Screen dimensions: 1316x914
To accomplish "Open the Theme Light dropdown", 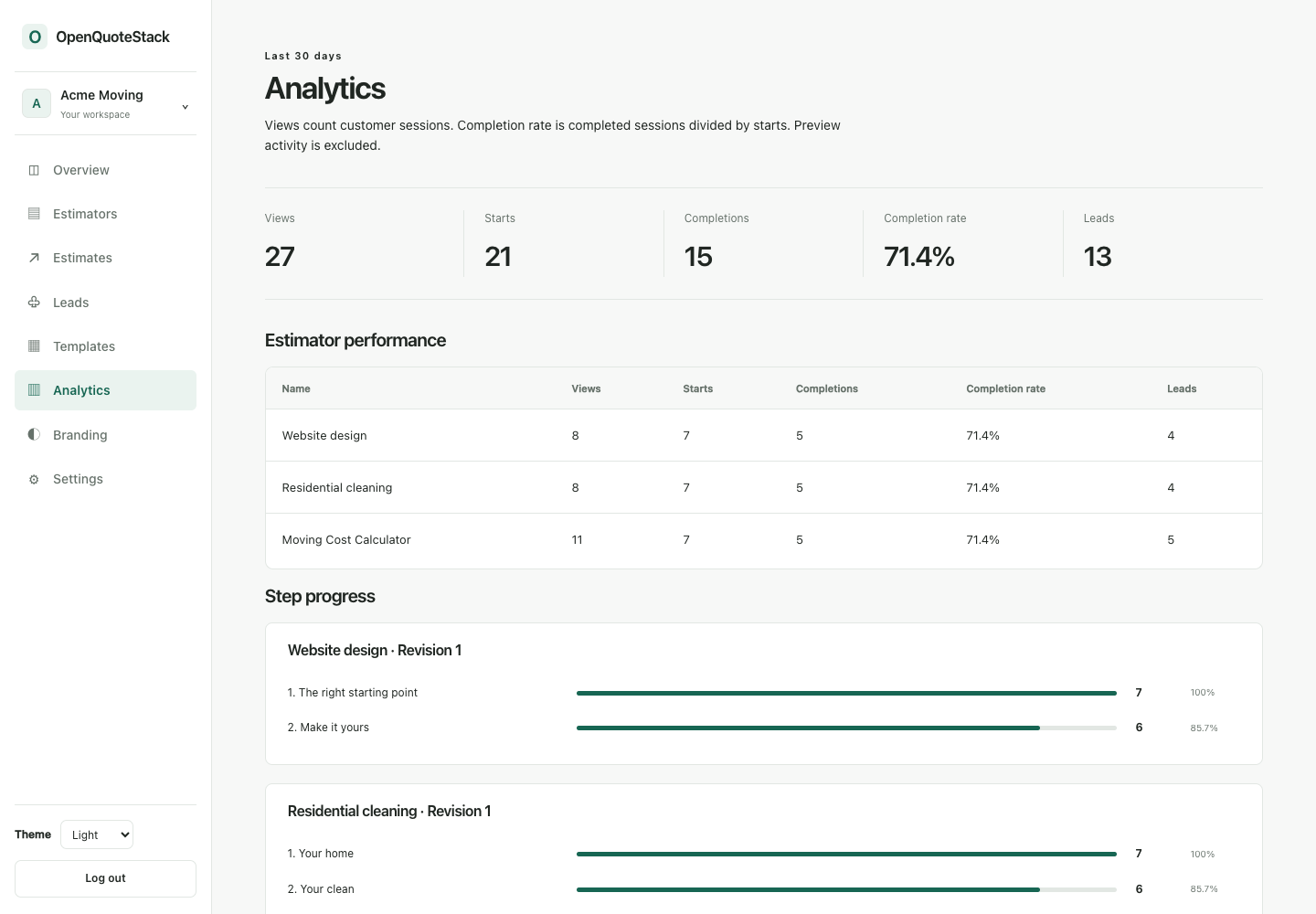I will click(97, 834).
